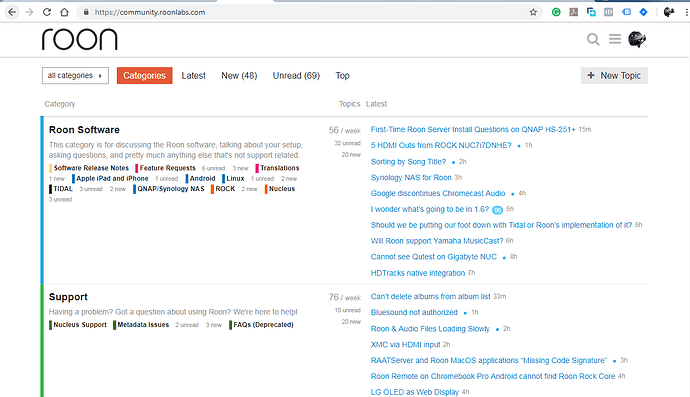Click the green Grammarly extension icon

click(556, 12)
